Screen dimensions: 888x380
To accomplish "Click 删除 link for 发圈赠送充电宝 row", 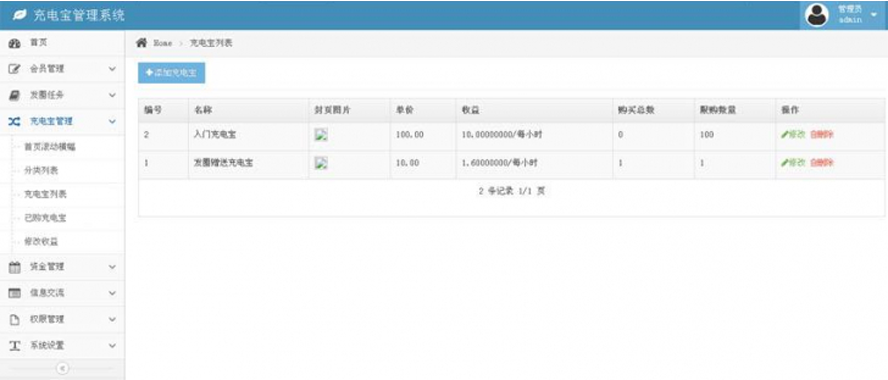I will [x=821, y=163].
